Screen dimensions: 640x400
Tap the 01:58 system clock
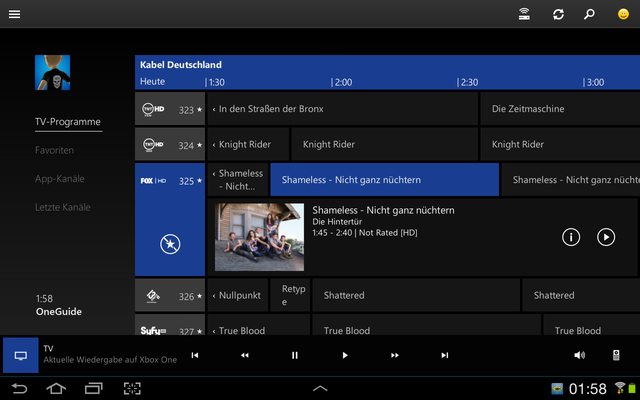click(588, 389)
